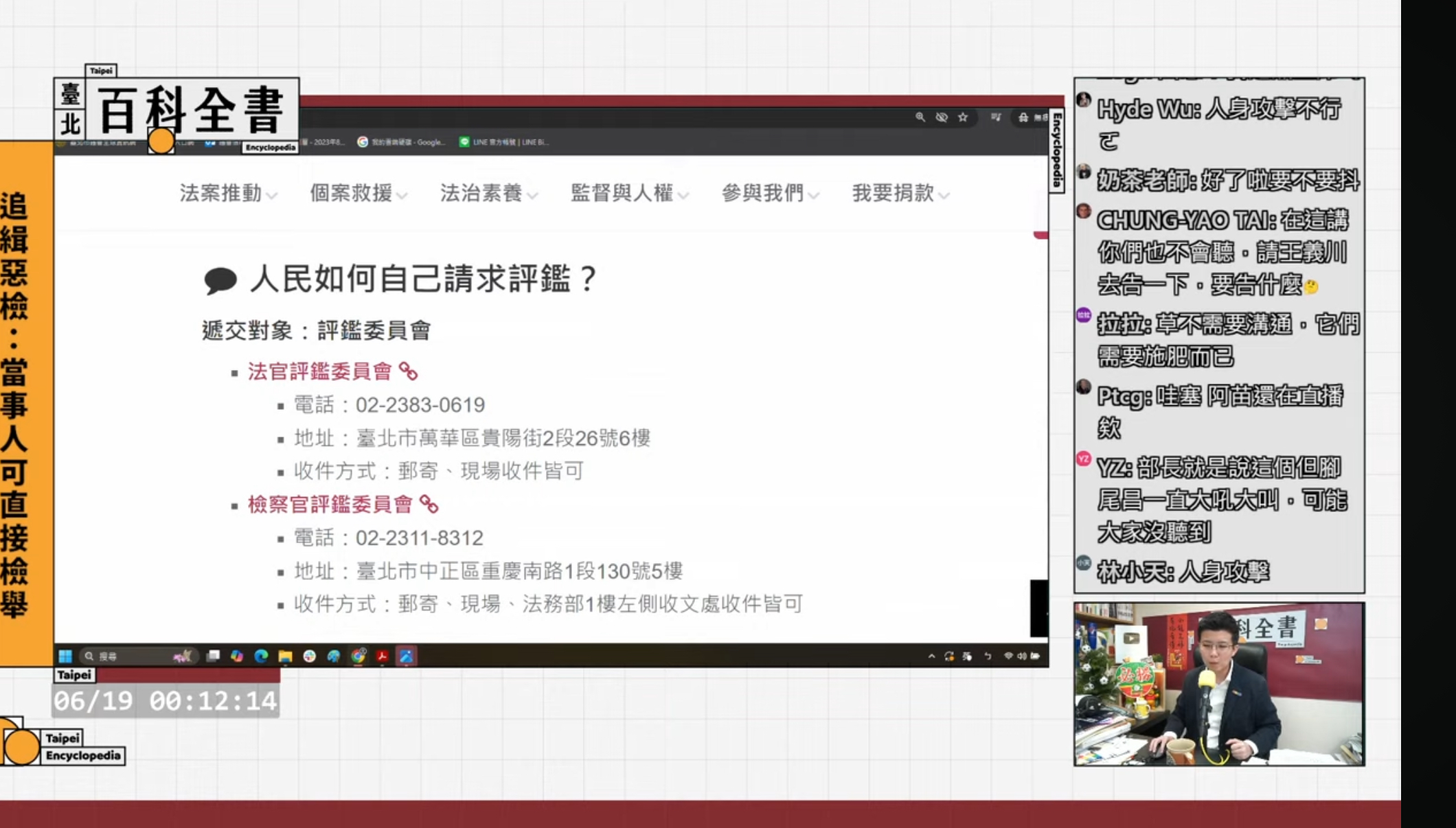Expand the 我要捐款 menu

tap(901, 194)
